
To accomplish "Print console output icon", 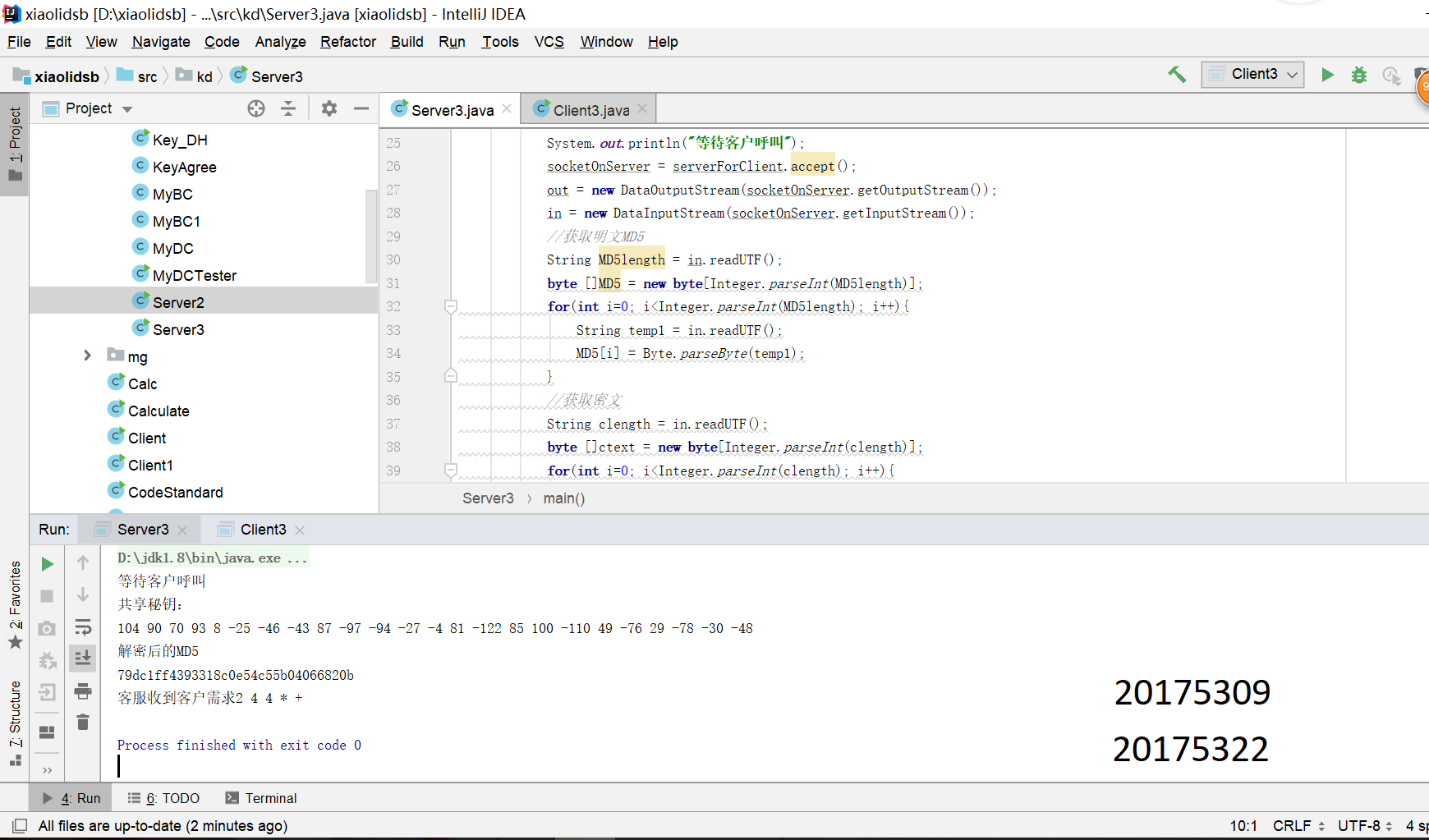I will [83, 691].
